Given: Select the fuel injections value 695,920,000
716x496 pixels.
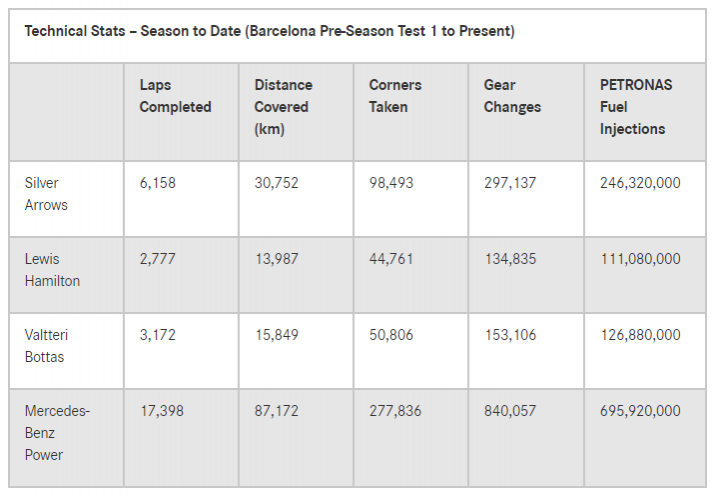Looking at the screenshot, I should pos(640,411).
